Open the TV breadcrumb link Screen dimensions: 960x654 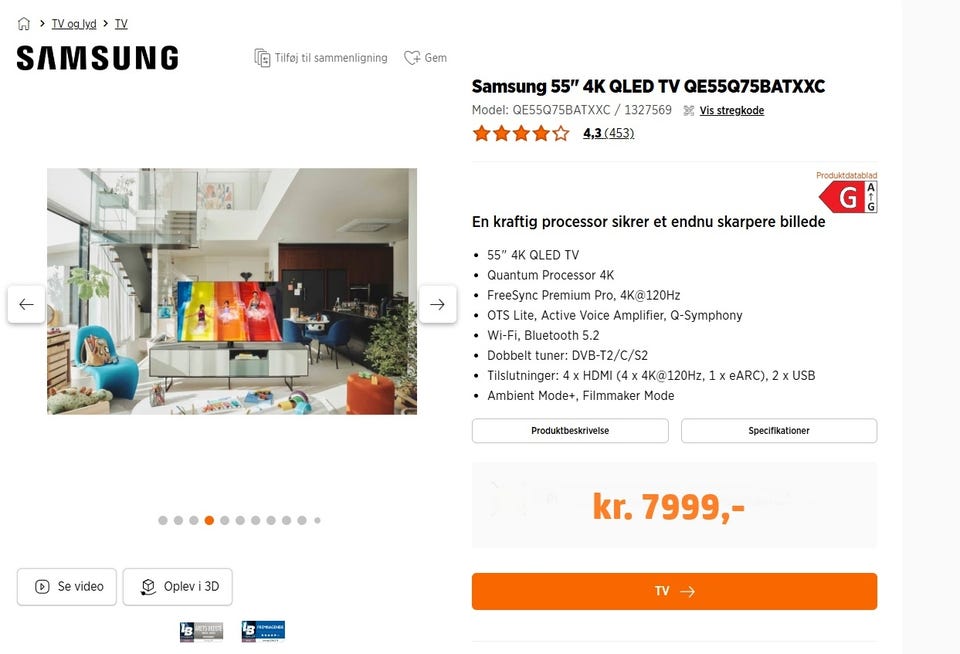(x=121, y=24)
